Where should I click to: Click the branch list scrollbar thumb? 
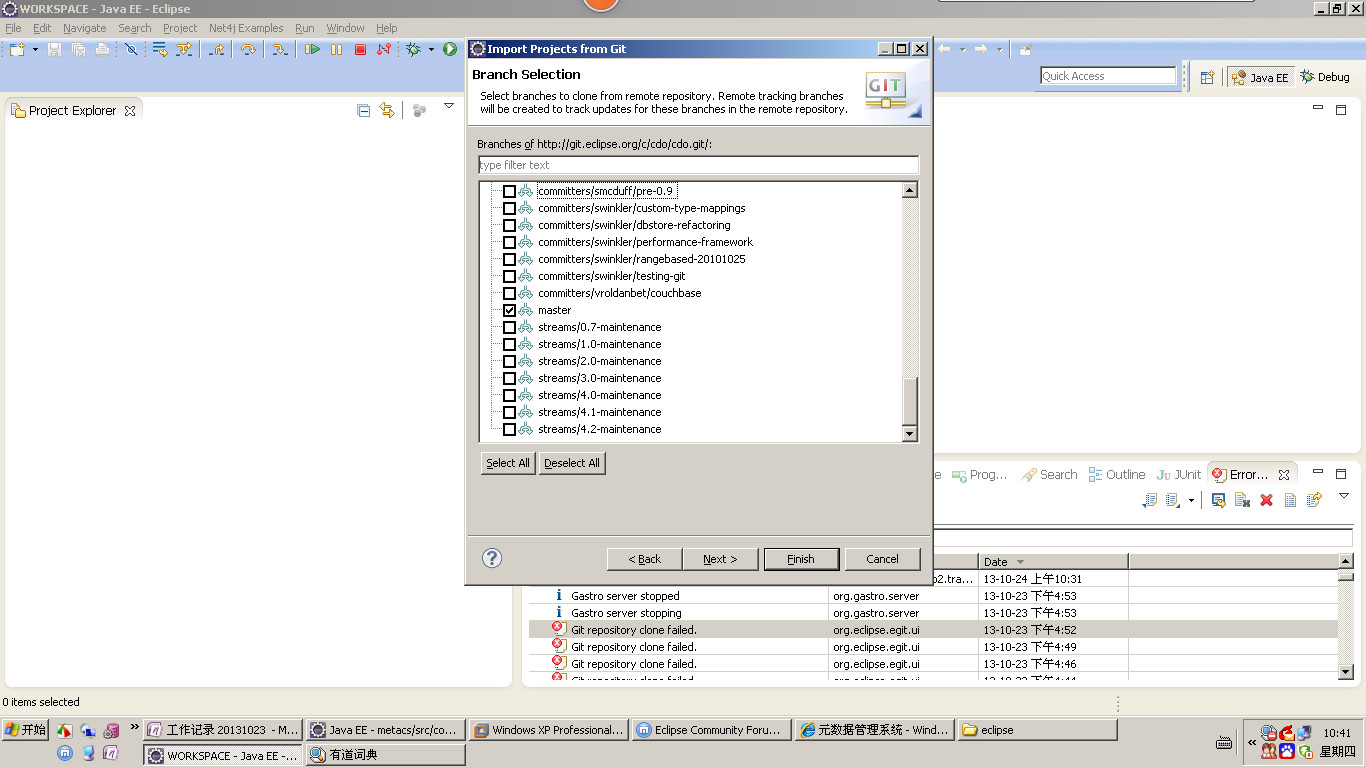pyautogui.click(x=909, y=402)
